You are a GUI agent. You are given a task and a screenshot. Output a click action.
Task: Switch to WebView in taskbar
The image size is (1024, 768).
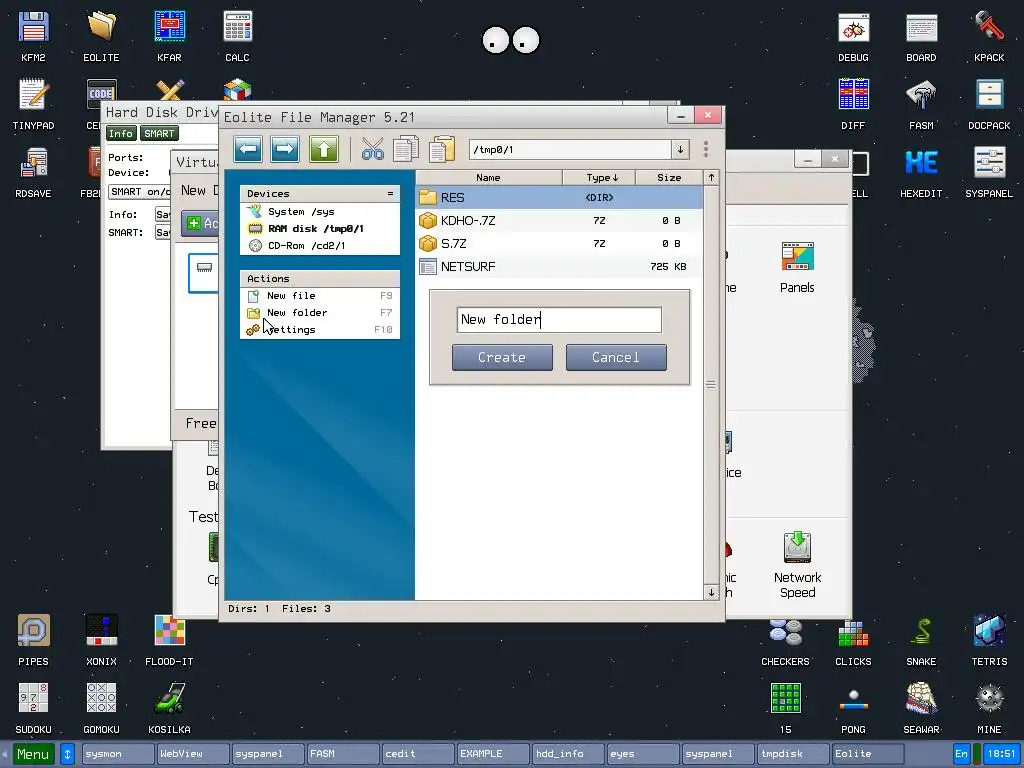coord(193,754)
